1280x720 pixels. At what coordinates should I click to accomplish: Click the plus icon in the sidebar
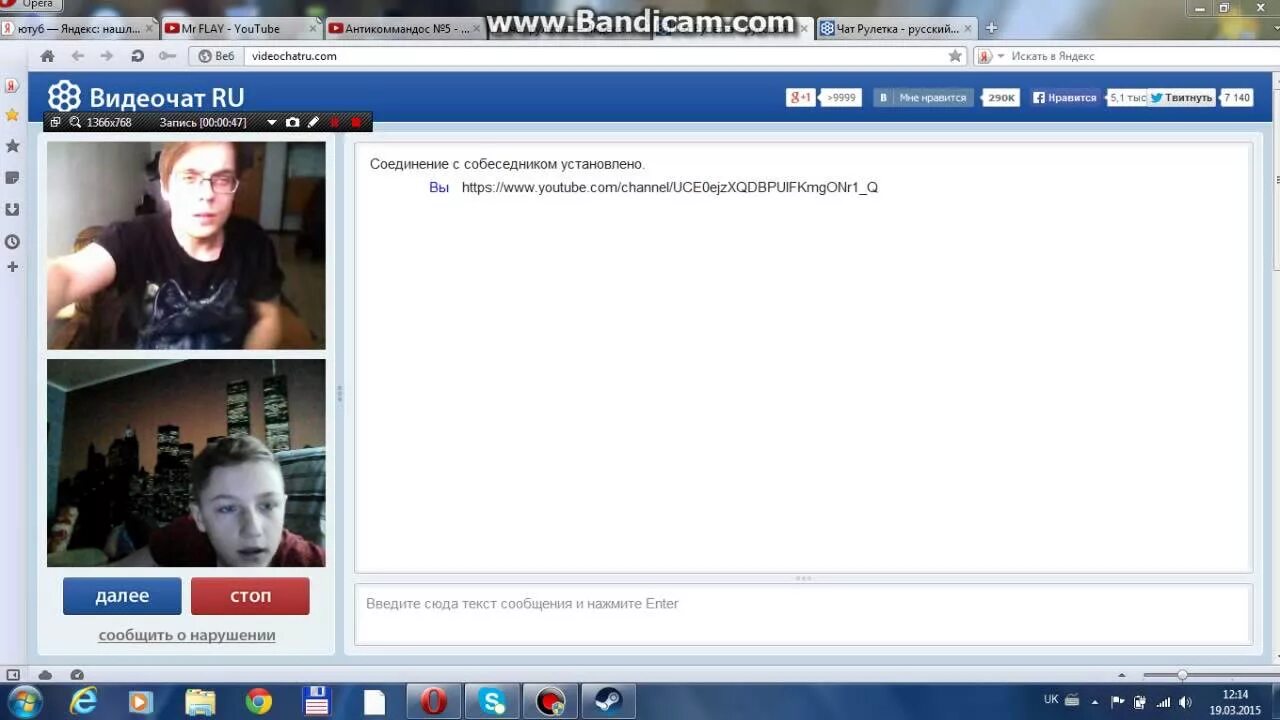click(x=12, y=267)
